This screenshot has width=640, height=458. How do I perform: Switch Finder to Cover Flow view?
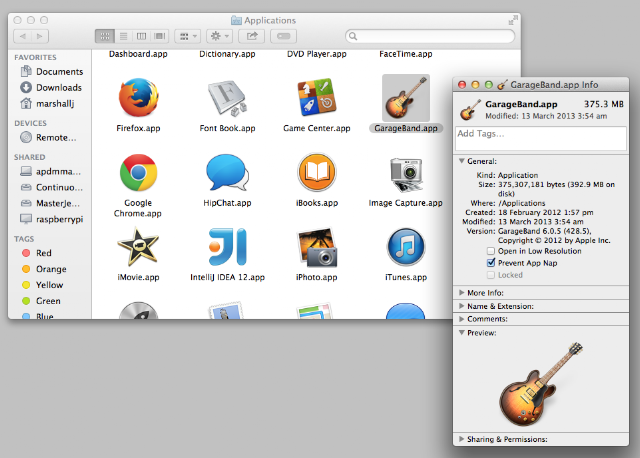pyautogui.click(x=160, y=36)
